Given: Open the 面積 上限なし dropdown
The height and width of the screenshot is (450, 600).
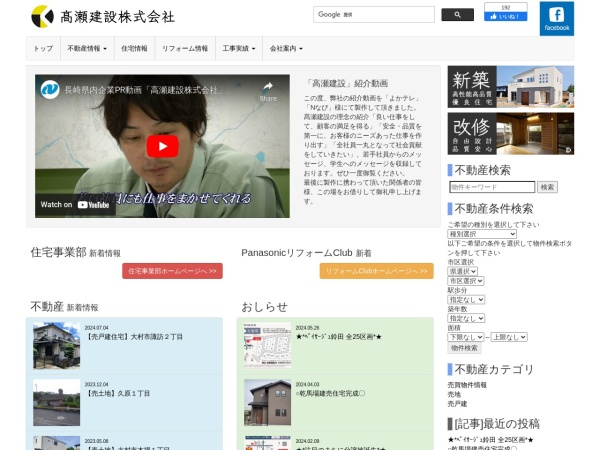Looking at the screenshot, I should (x=509, y=337).
